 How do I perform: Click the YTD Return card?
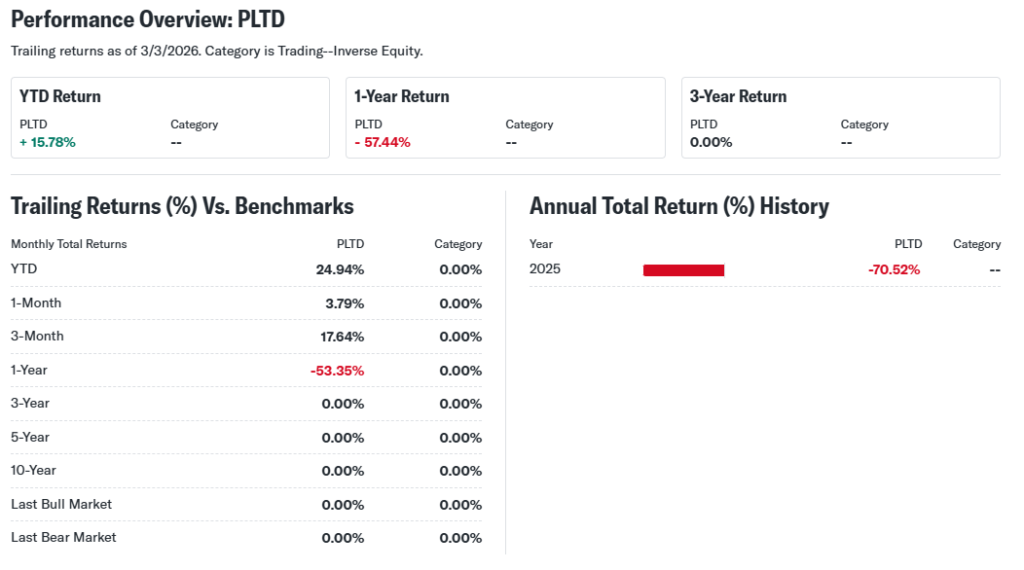point(170,118)
